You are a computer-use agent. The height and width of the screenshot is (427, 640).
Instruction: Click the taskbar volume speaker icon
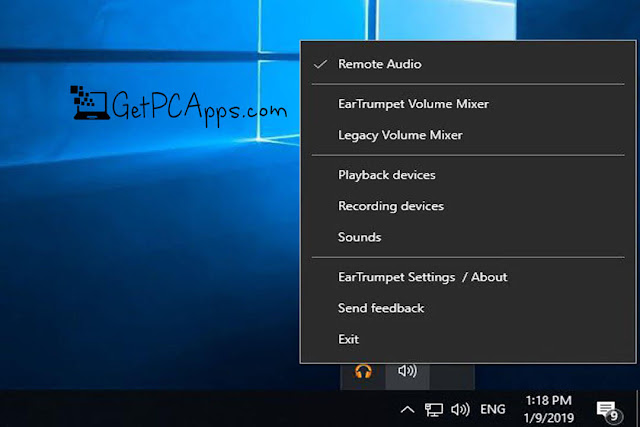click(460, 409)
